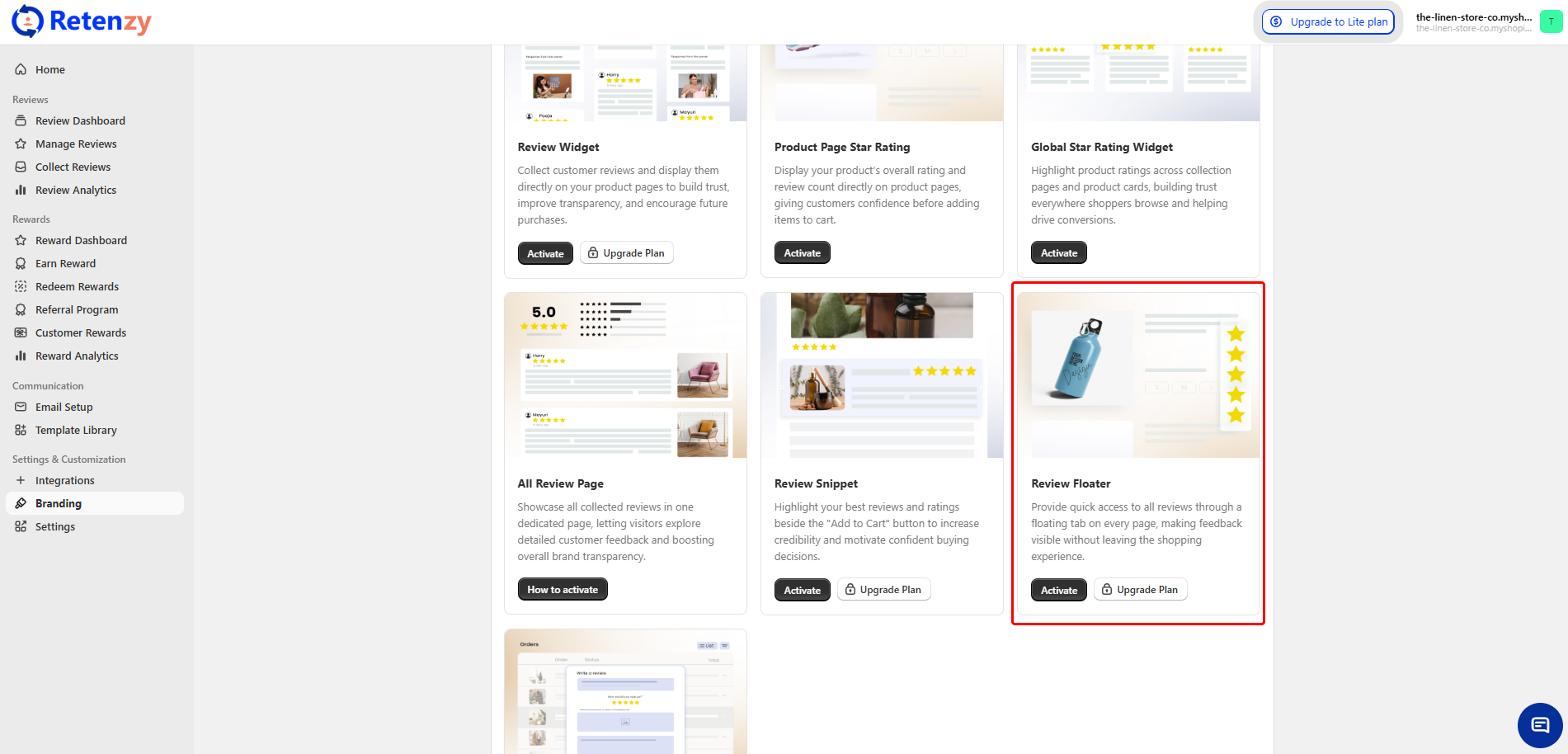Click the Review Floater preview image
The width and height of the screenshot is (1568, 754).
[x=1138, y=375]
